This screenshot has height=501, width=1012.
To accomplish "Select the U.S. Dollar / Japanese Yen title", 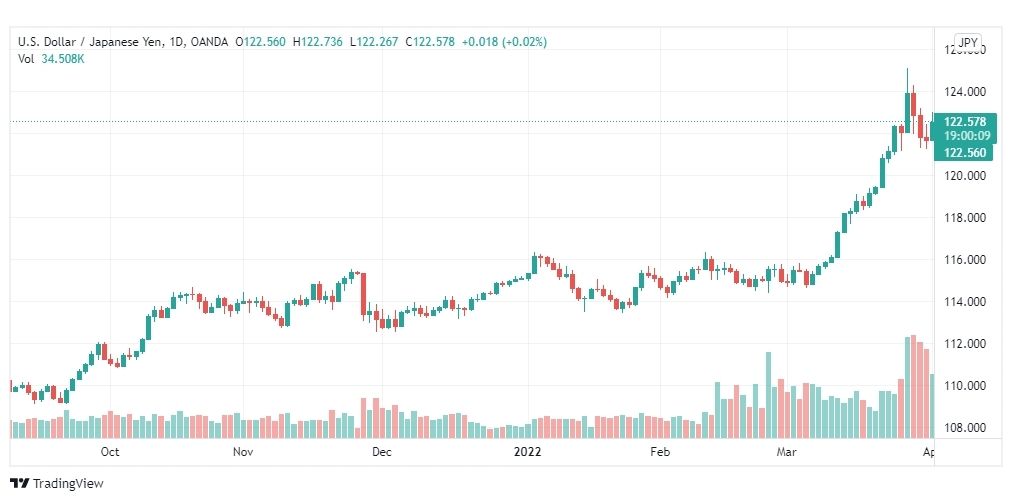I will pyautogui.click(x=93, y=42).
